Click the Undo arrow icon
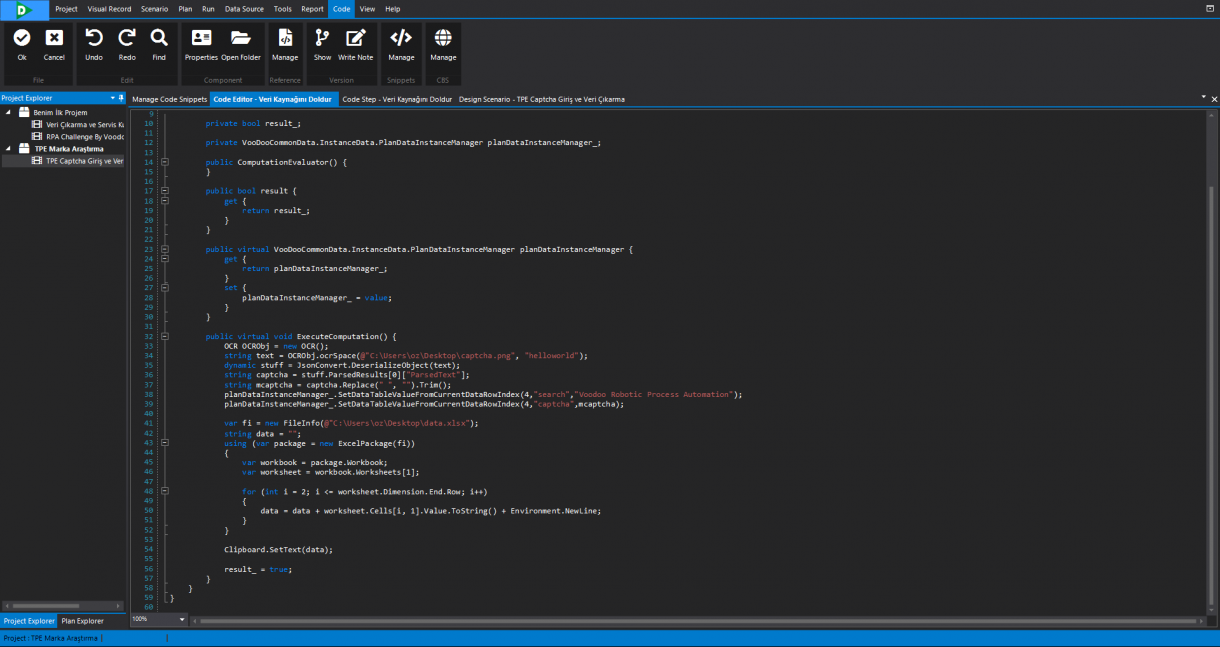Image resolution: width=1220 pixels, height=647 pixels. (93, 39)
